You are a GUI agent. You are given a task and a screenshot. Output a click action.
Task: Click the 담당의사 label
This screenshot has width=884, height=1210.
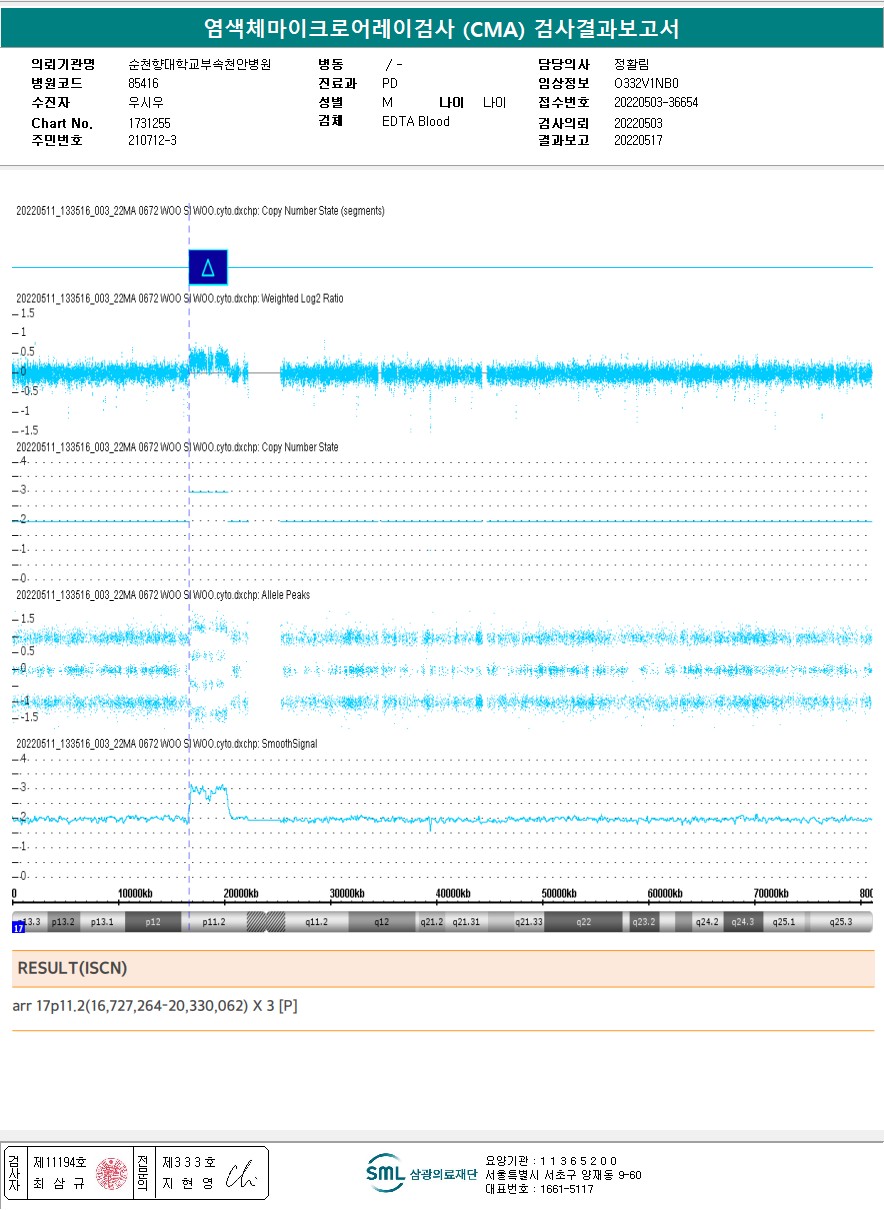pyautogui.click(x=564, y=64)
